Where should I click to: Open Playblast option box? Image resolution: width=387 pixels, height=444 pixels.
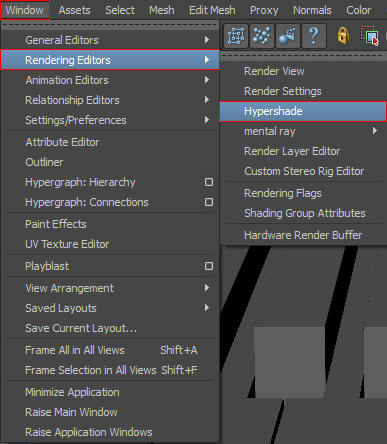(x=209, y=266)
